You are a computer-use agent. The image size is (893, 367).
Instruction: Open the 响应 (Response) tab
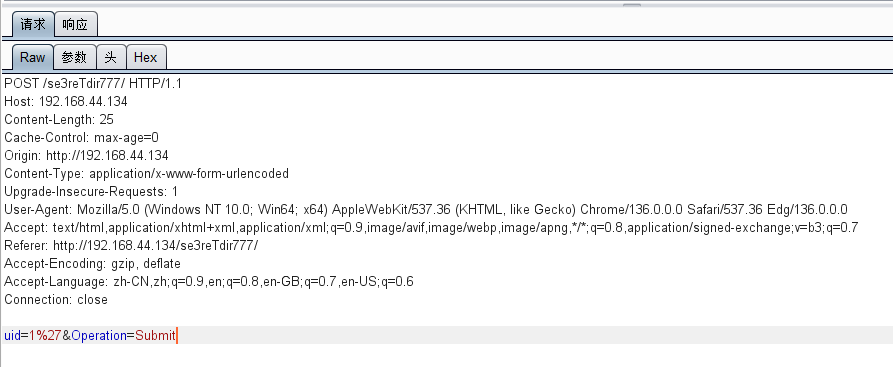pos(75,25)
